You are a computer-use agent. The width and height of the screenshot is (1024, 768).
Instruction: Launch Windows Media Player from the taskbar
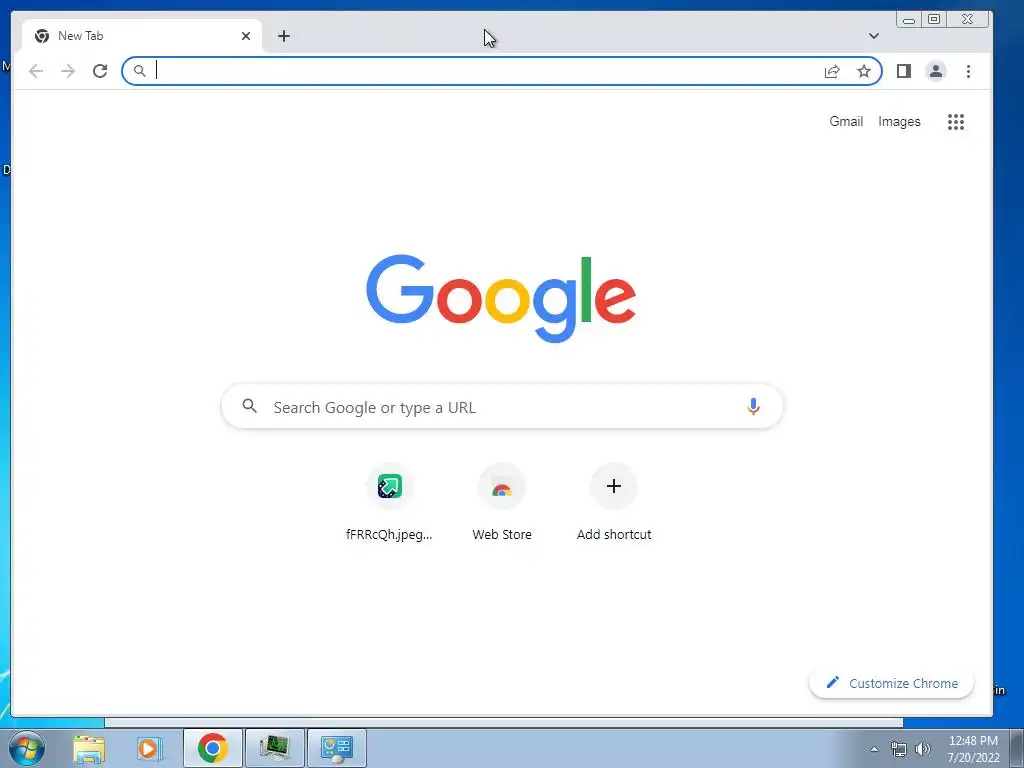point(150,748)
